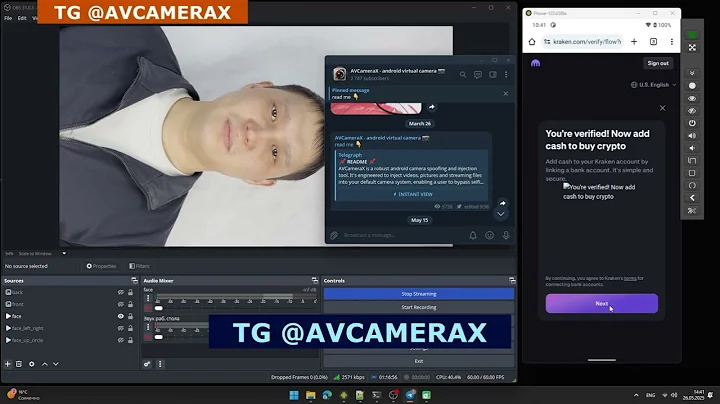Click Start Recording in Controls
This screenshot has height=404, width=720.
pos(419,307)
